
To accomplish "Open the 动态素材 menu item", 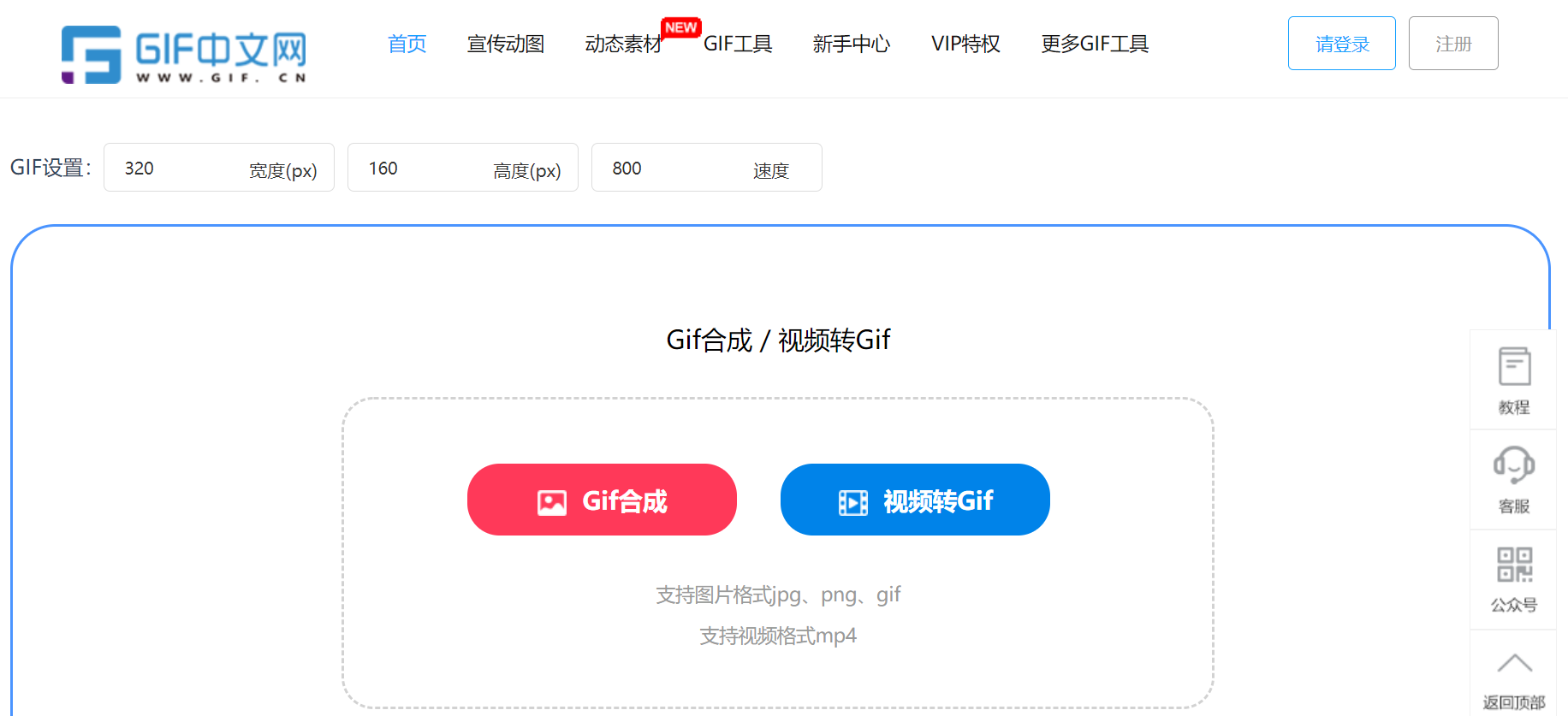I will pos(623,44).
